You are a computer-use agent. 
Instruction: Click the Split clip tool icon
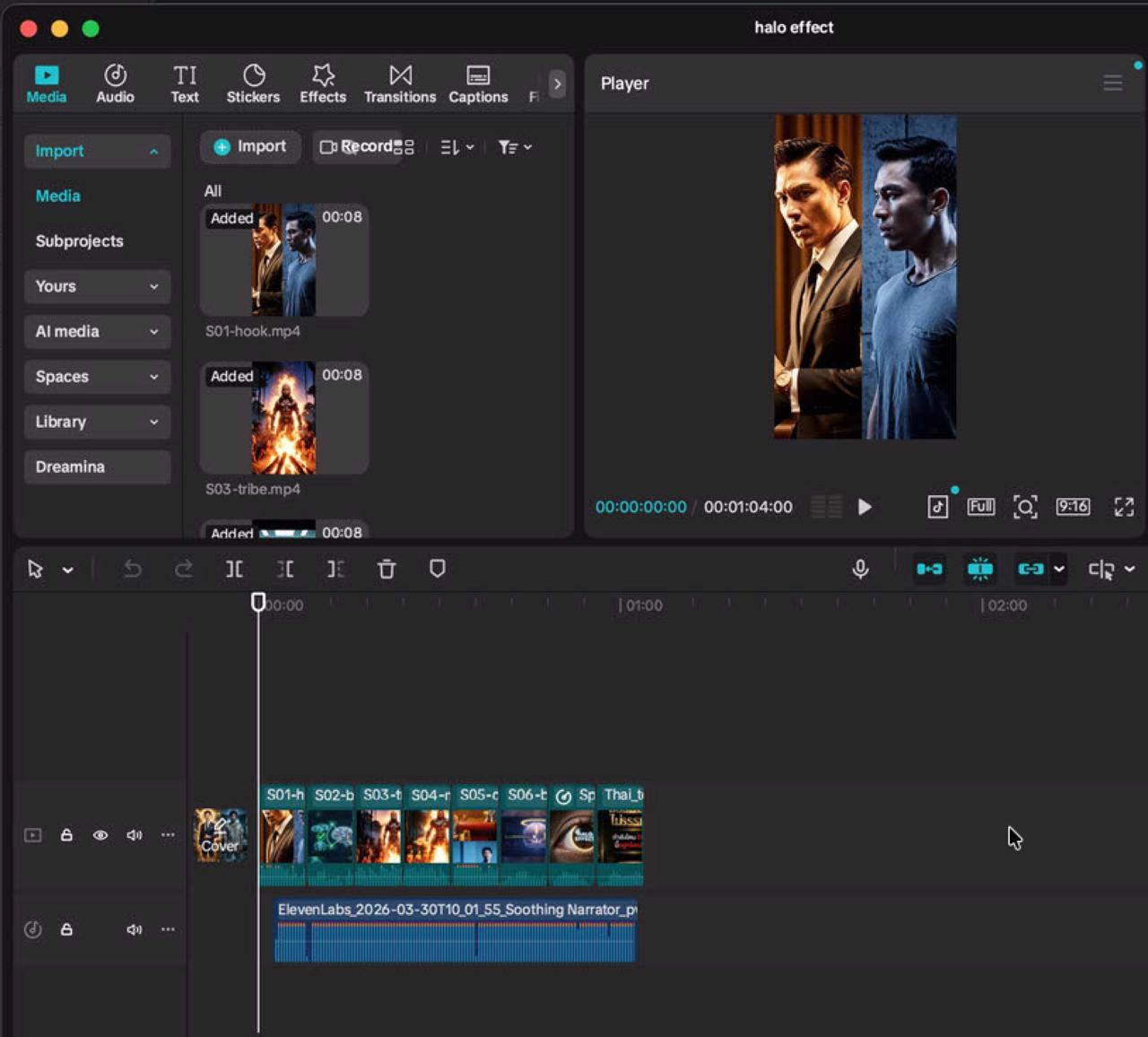[234, 570]
